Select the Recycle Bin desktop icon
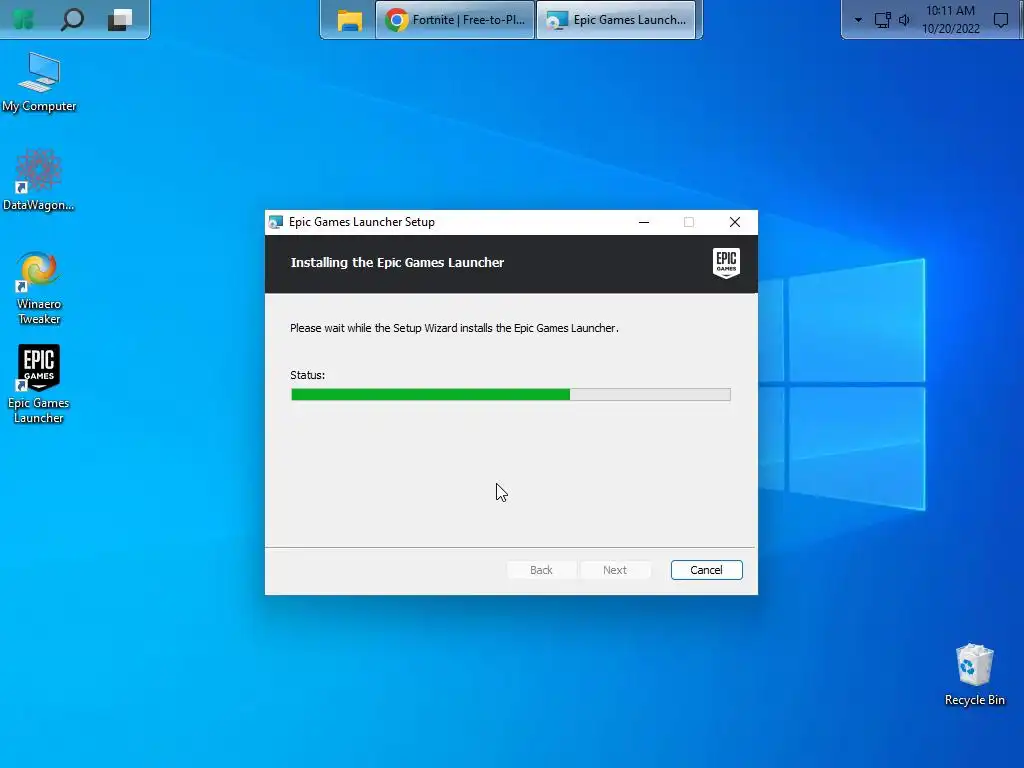This screenshot has height=768, width=1024. coord(974,675)
